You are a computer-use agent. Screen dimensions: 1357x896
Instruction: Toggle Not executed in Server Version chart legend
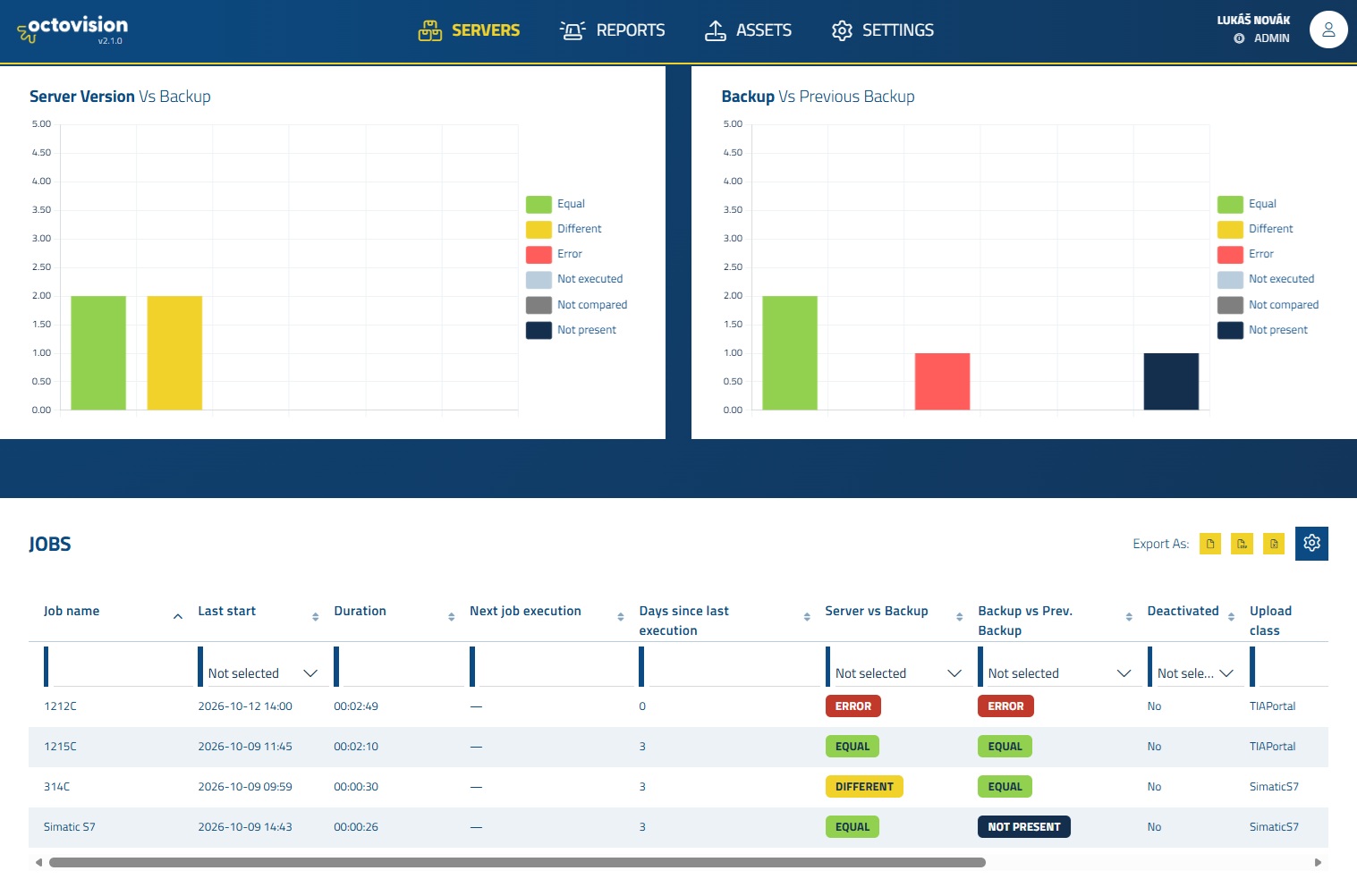pyautogui.click(x=574, y=279)
